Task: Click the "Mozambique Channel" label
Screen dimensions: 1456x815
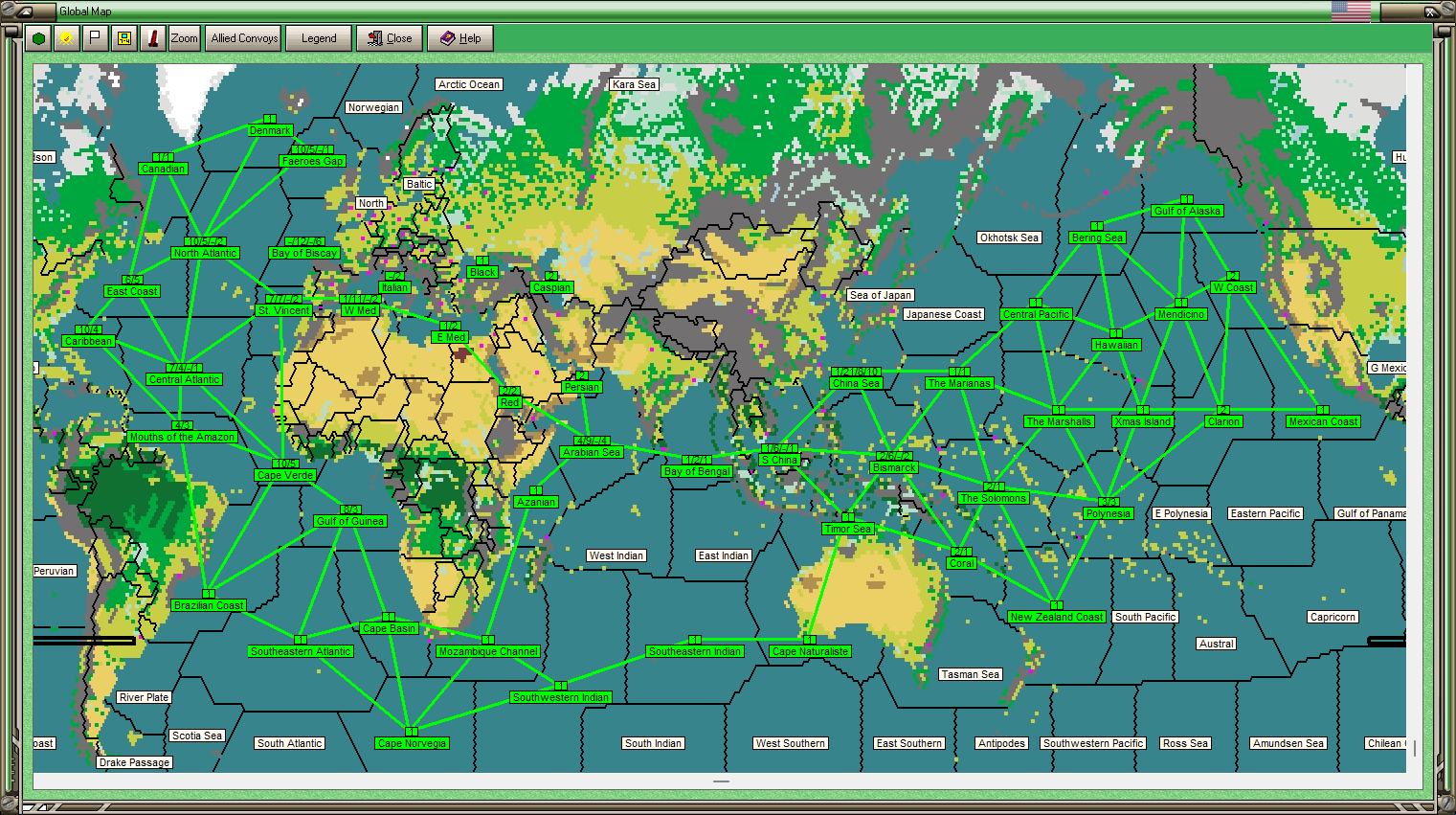Action: [x=488, y=651]
